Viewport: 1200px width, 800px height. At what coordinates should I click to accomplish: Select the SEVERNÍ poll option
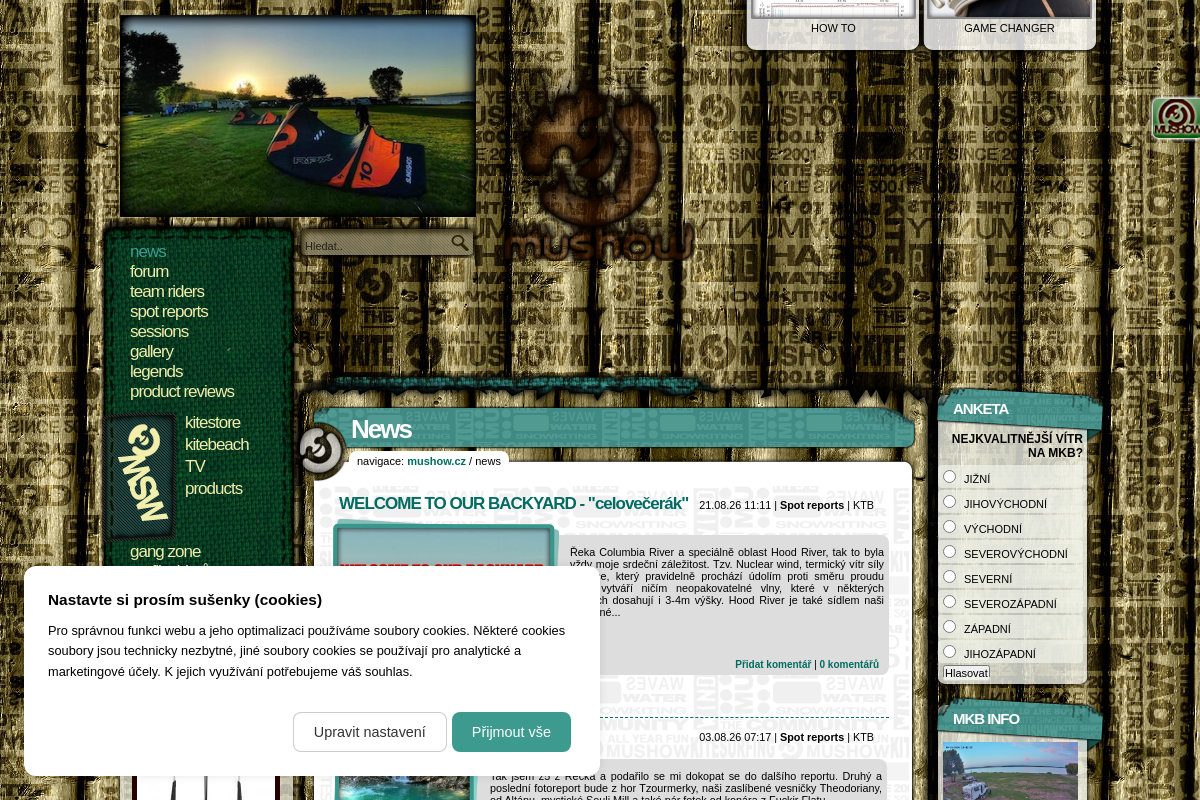[x=950, y=577]
